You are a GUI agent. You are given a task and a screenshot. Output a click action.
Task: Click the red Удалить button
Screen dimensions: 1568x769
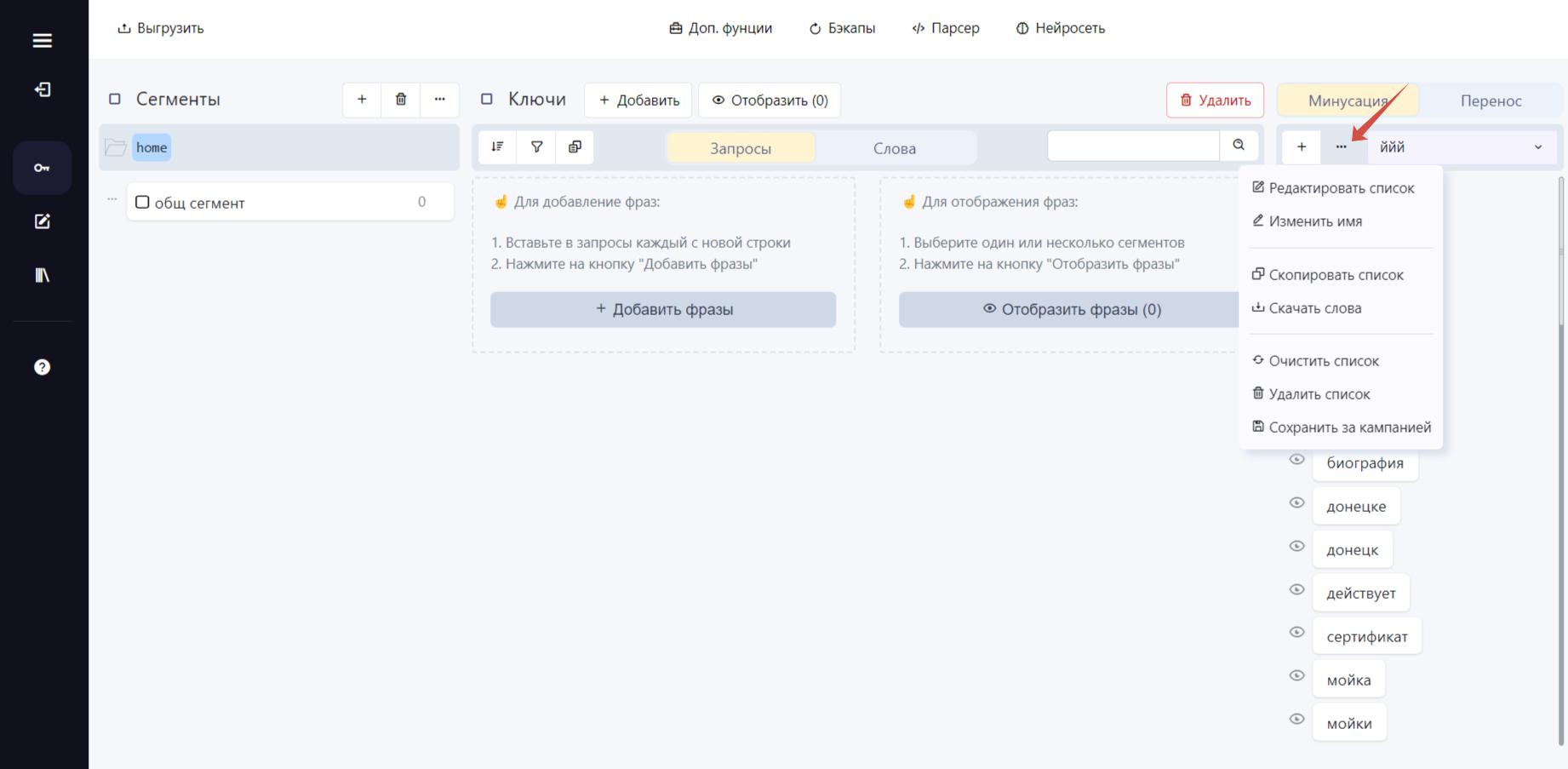pos(1215,100)
